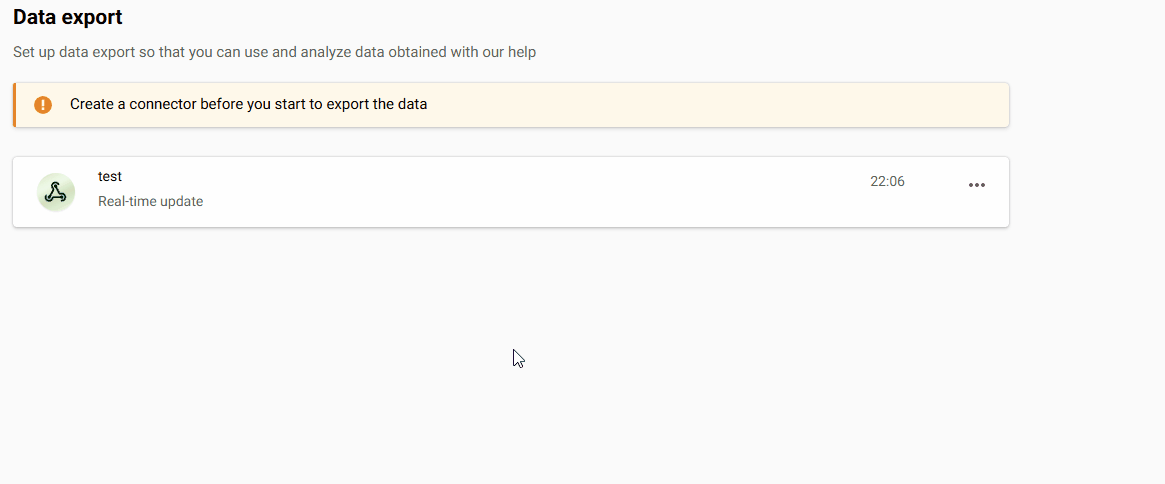This screenshot has height=484, width=1165.
Task: Click the orange exclamation warning icon
Action: pos(43,105)
